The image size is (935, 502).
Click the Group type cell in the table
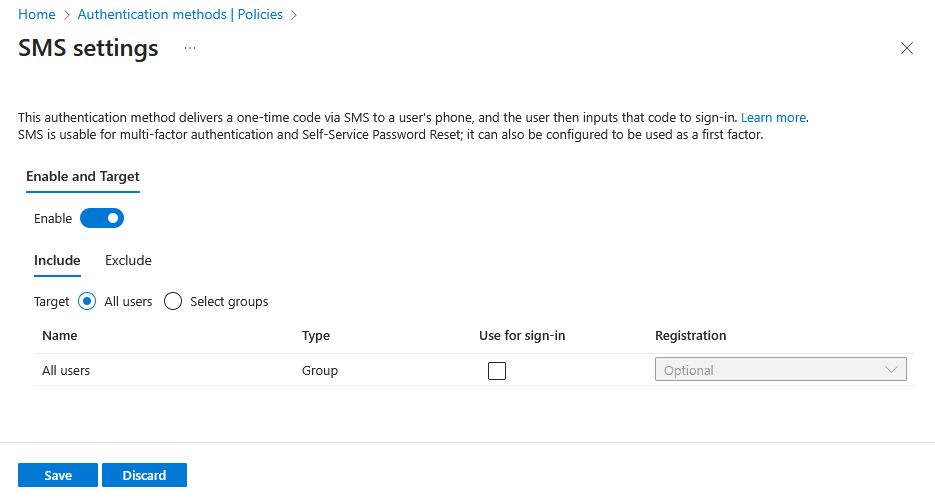tap(320, 370)
